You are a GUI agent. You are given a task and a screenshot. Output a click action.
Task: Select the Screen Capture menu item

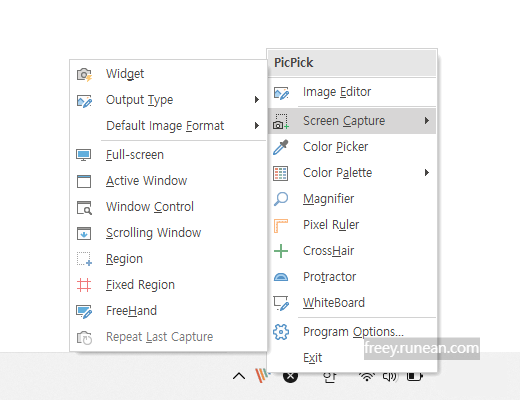pos(352,121)
